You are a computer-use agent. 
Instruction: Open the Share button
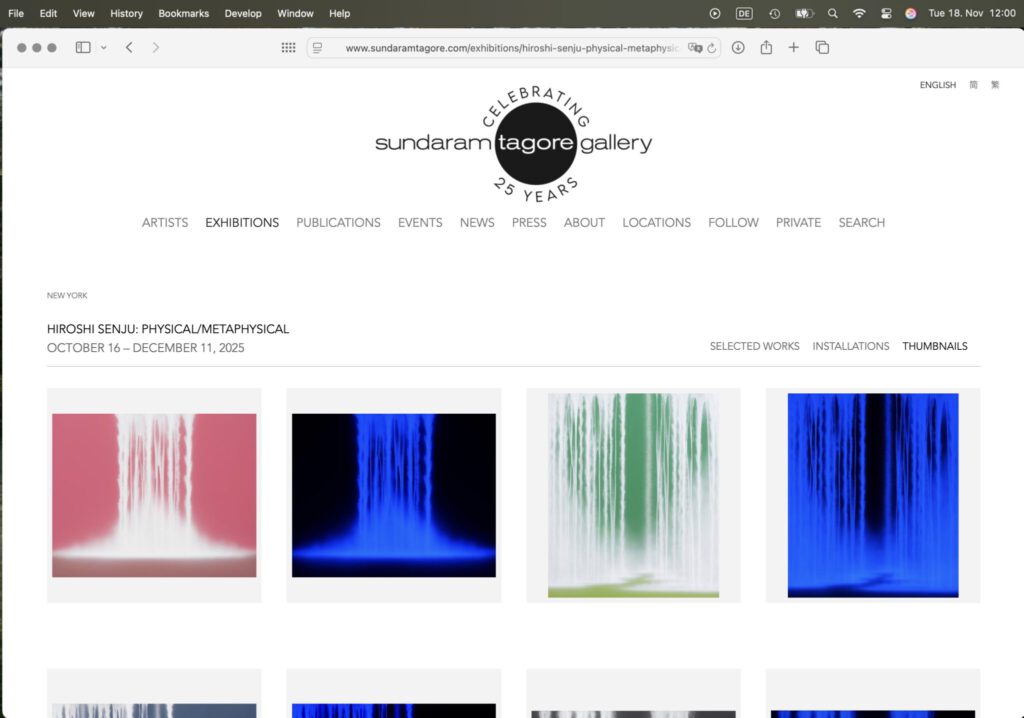[766, 48]
